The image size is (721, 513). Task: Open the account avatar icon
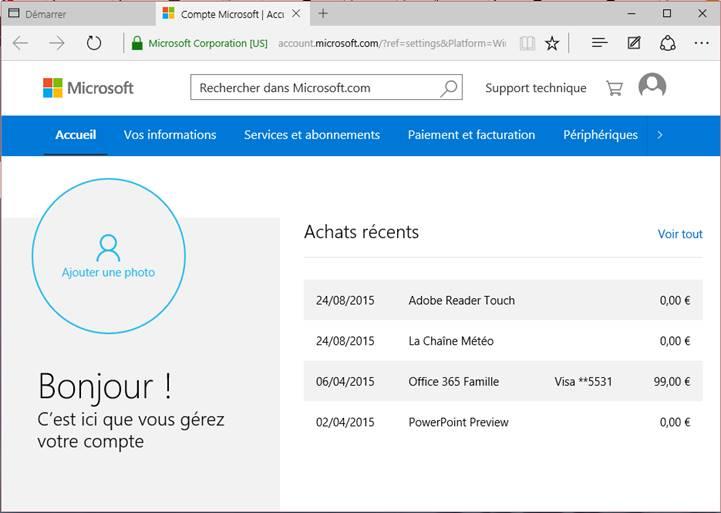[x=652, y=86]
